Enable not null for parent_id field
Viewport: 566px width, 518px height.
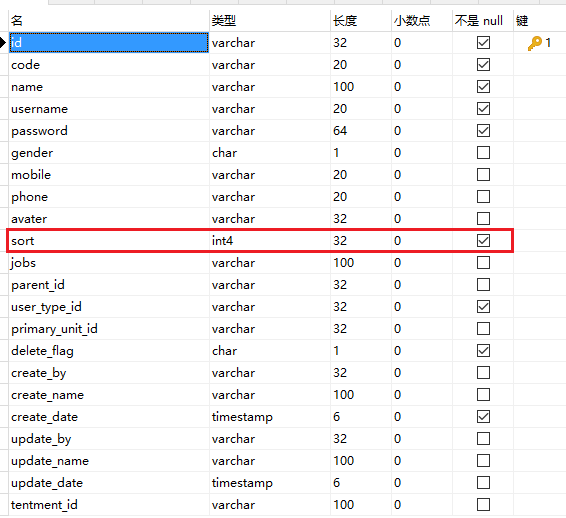coord(483,285)
